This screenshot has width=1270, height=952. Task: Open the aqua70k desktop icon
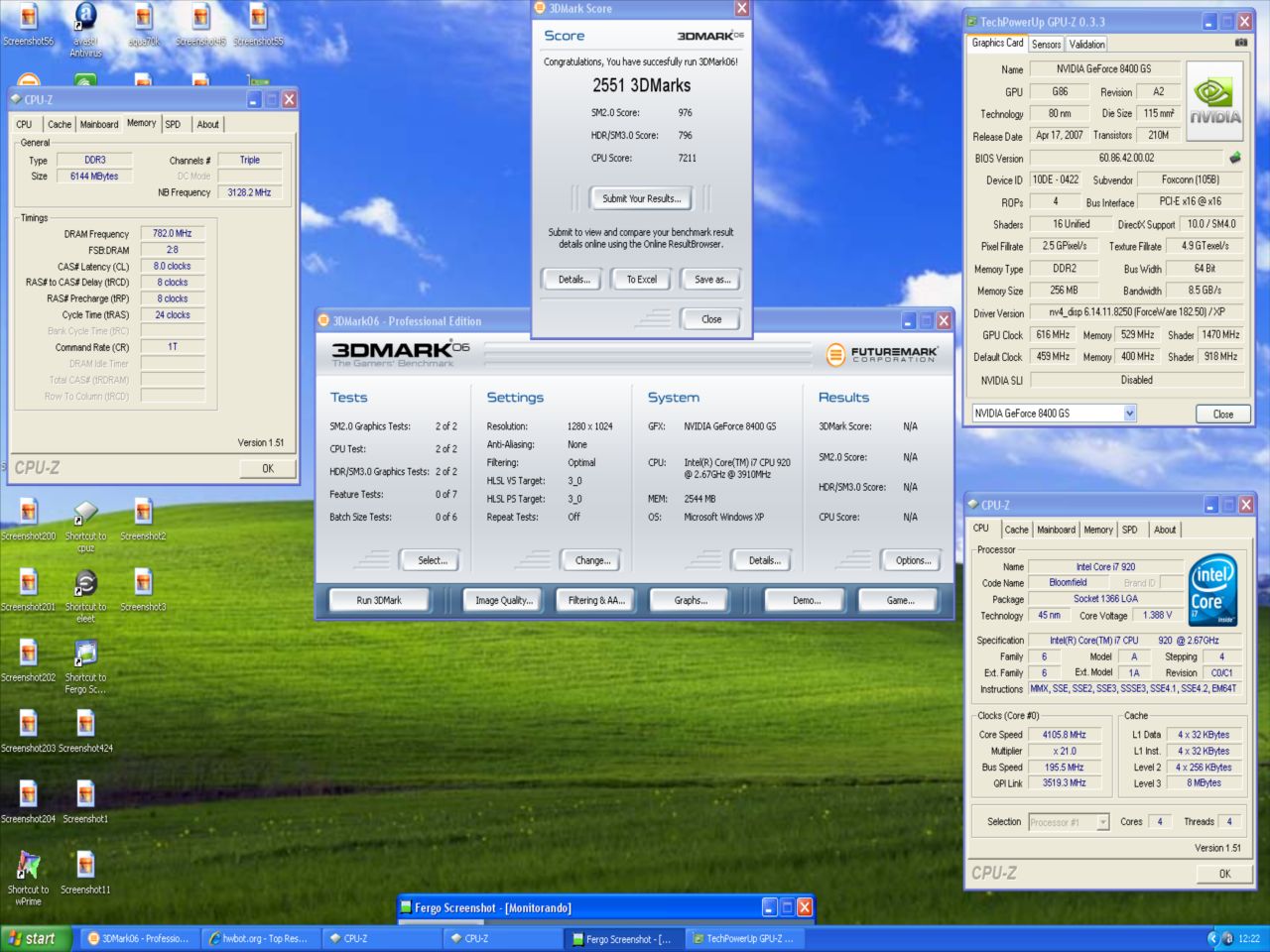143,26
